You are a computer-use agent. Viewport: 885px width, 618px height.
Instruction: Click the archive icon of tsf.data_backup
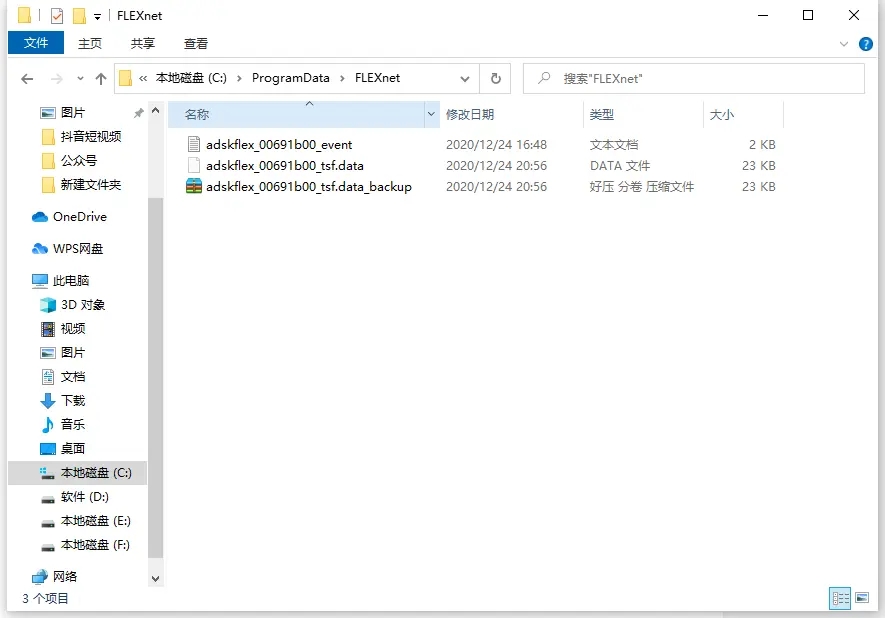(x=194, y=186)
